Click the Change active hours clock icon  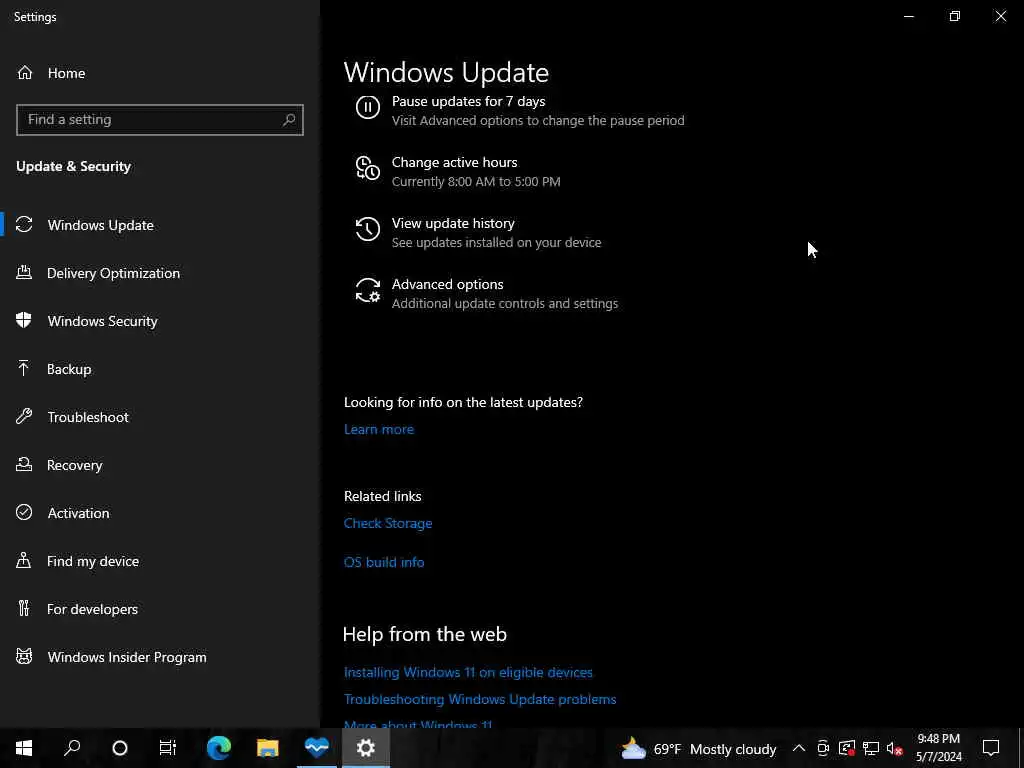[x=368, y=168]
